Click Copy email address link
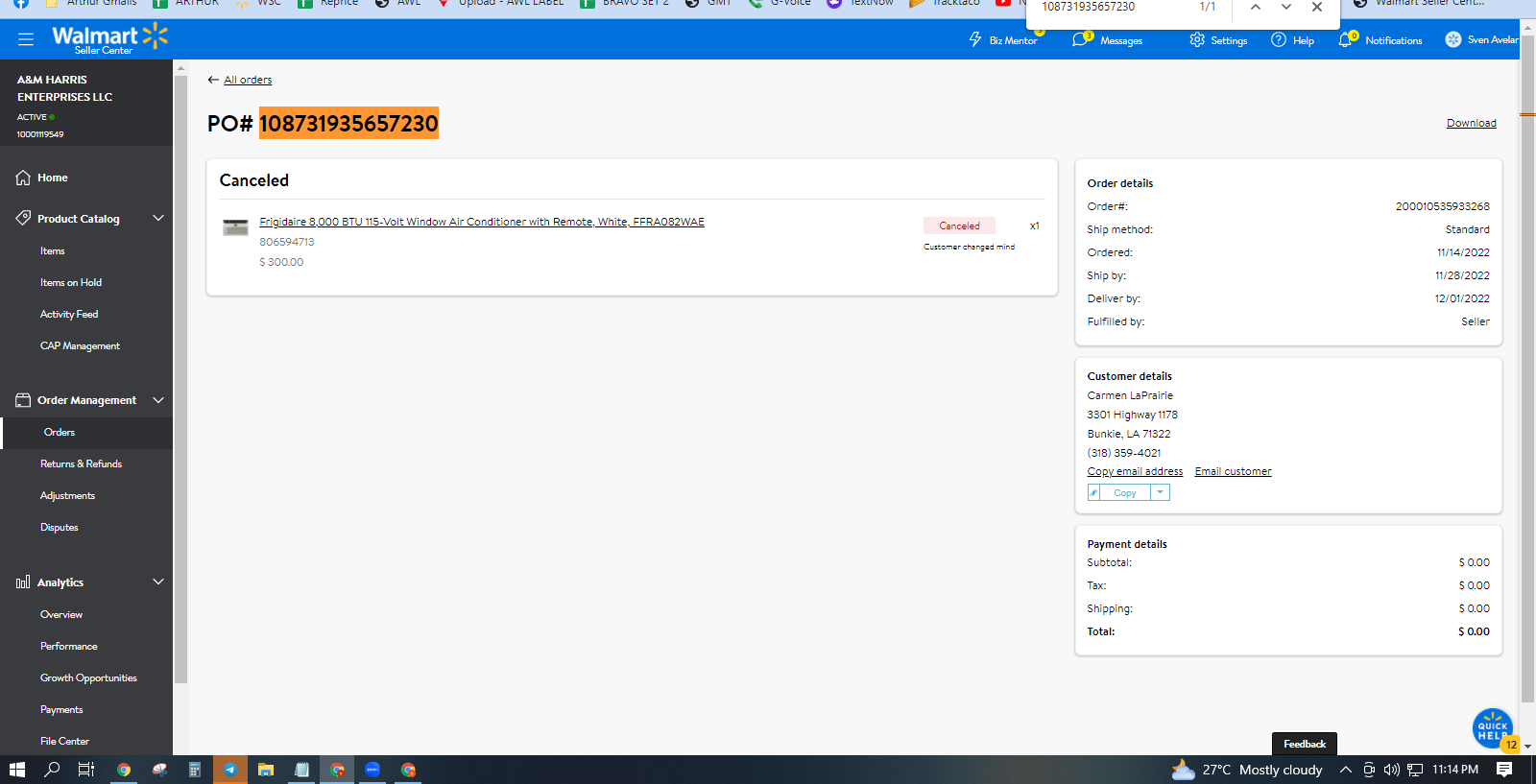Viewport: 1536px width, 784px height. click(x=1135, y=471)
